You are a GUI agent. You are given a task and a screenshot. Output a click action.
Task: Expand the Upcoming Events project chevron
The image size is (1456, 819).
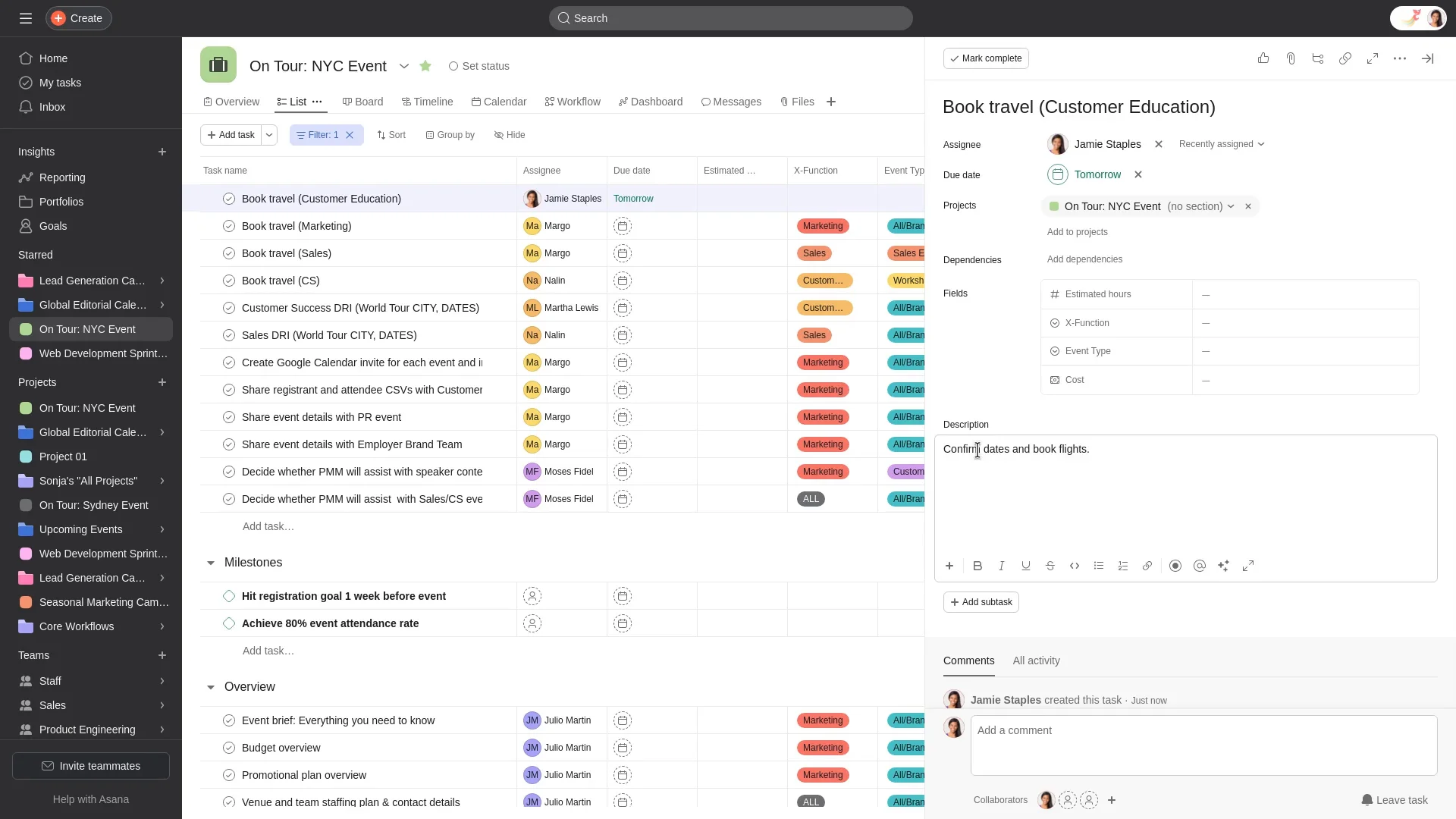[162, 529]
